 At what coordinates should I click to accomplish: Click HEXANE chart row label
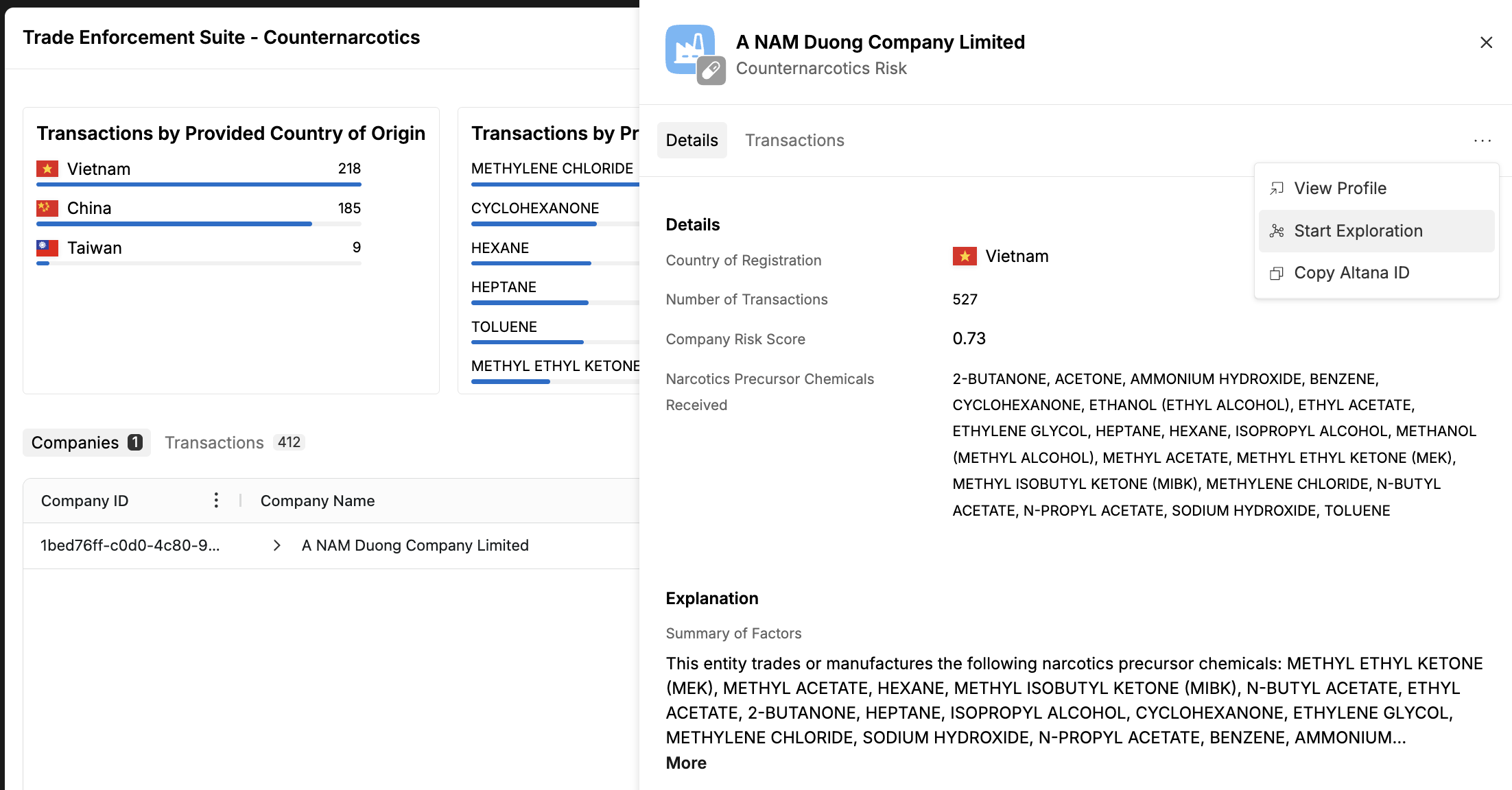(500, 248)
